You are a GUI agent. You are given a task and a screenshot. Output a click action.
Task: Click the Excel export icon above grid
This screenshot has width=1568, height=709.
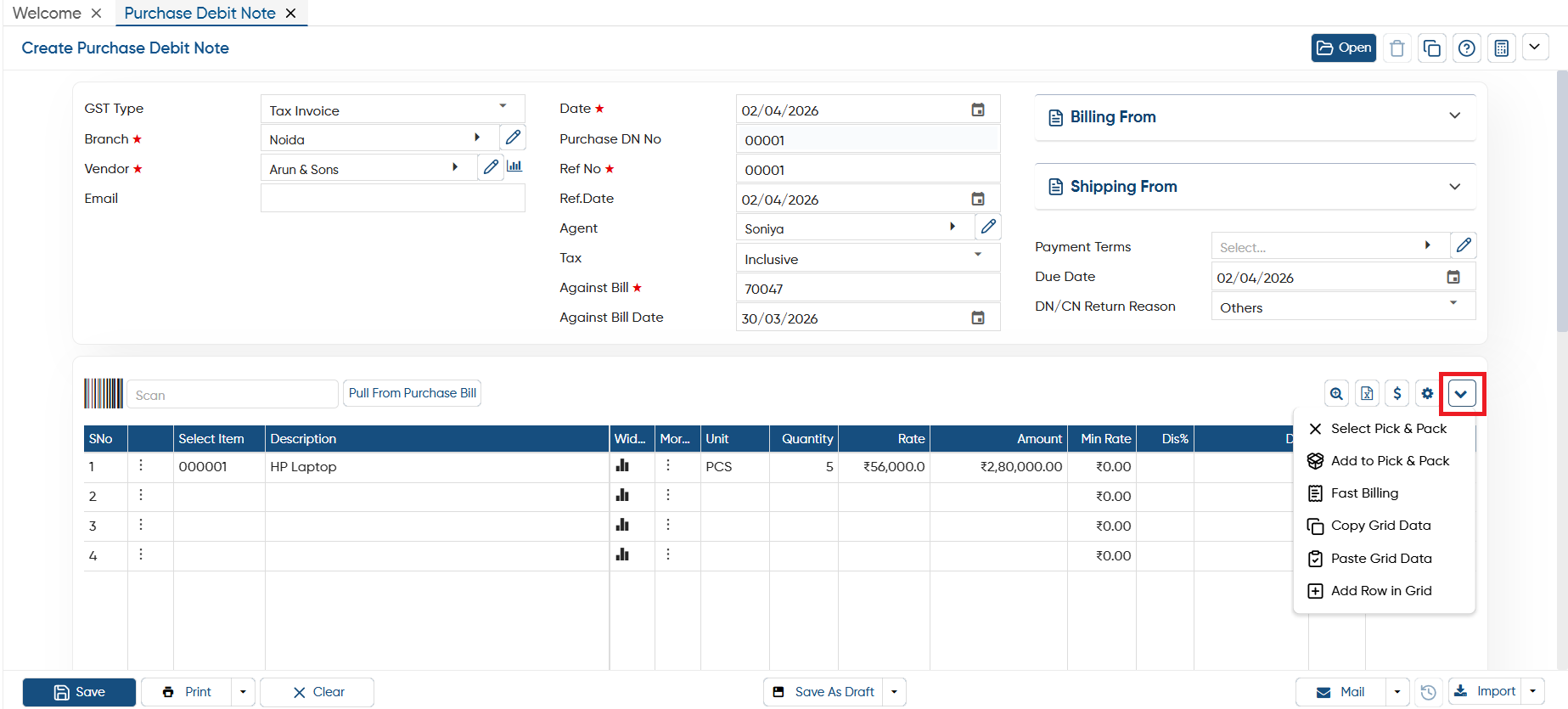pos(1367,393)
